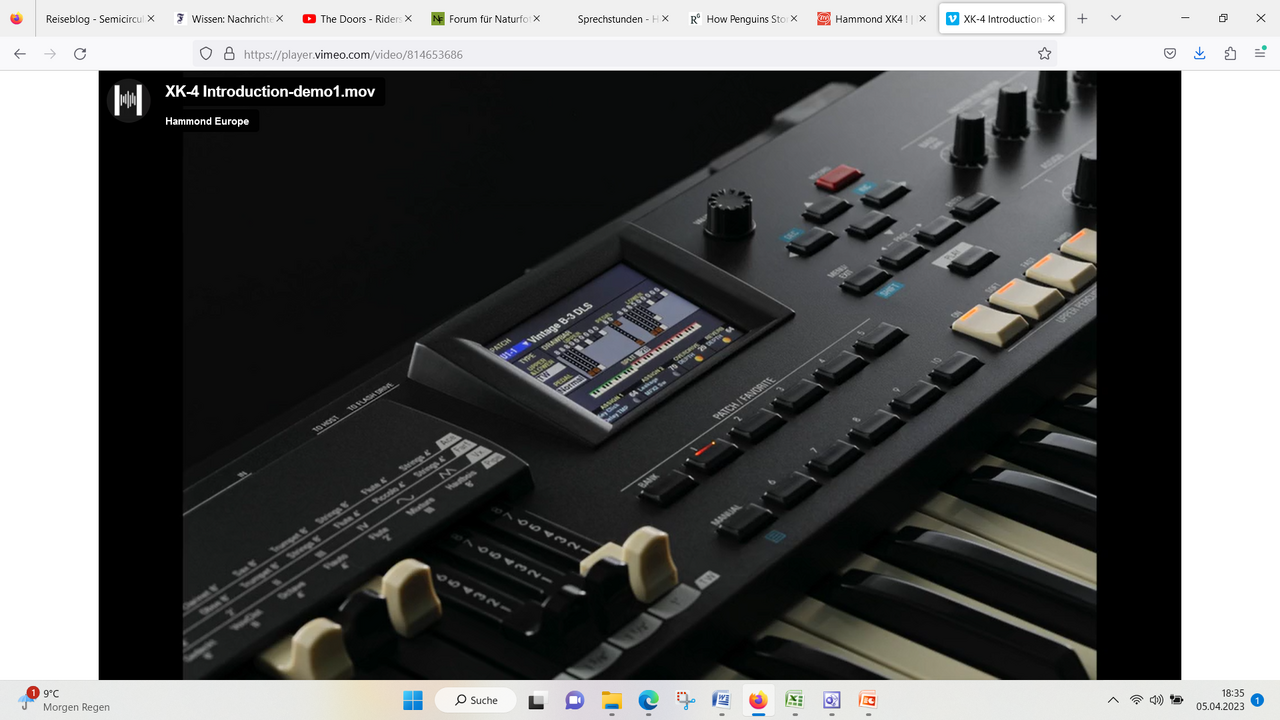Open the tracking protection shield icon
This screenshot has width=1280, height=720.
point(206,54)
